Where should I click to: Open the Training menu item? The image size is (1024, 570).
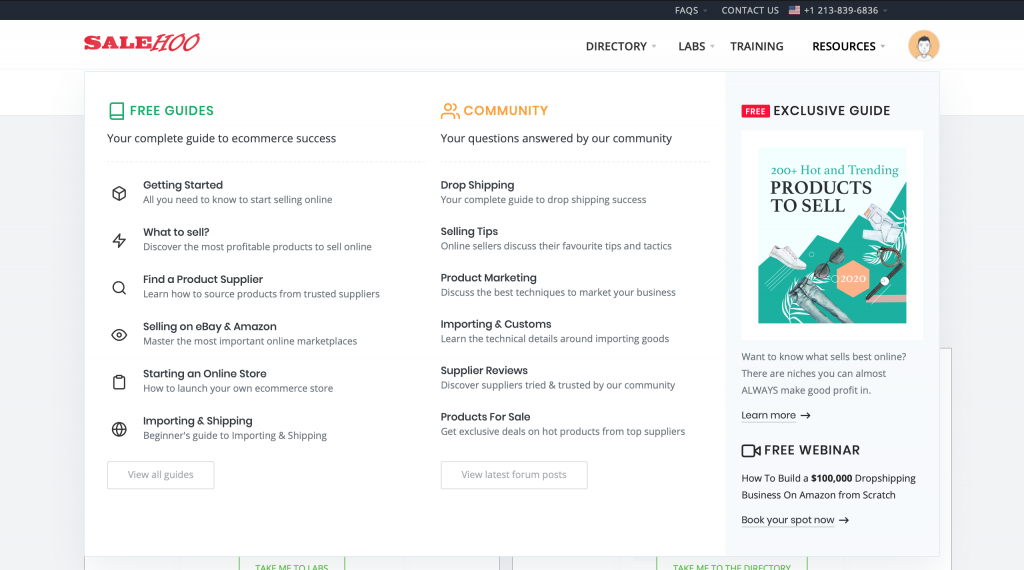(756, 46)
